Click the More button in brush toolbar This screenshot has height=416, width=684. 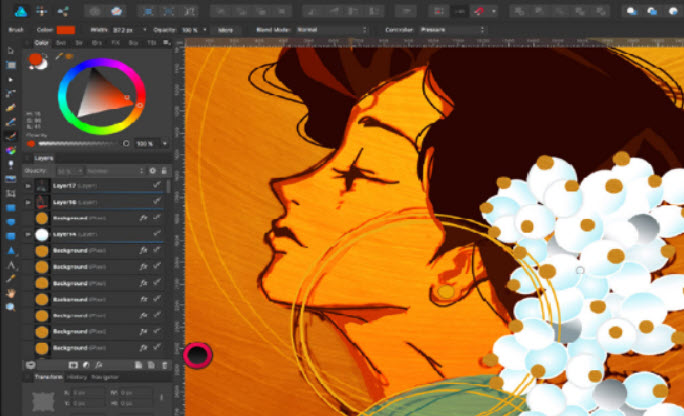[226, 30]
